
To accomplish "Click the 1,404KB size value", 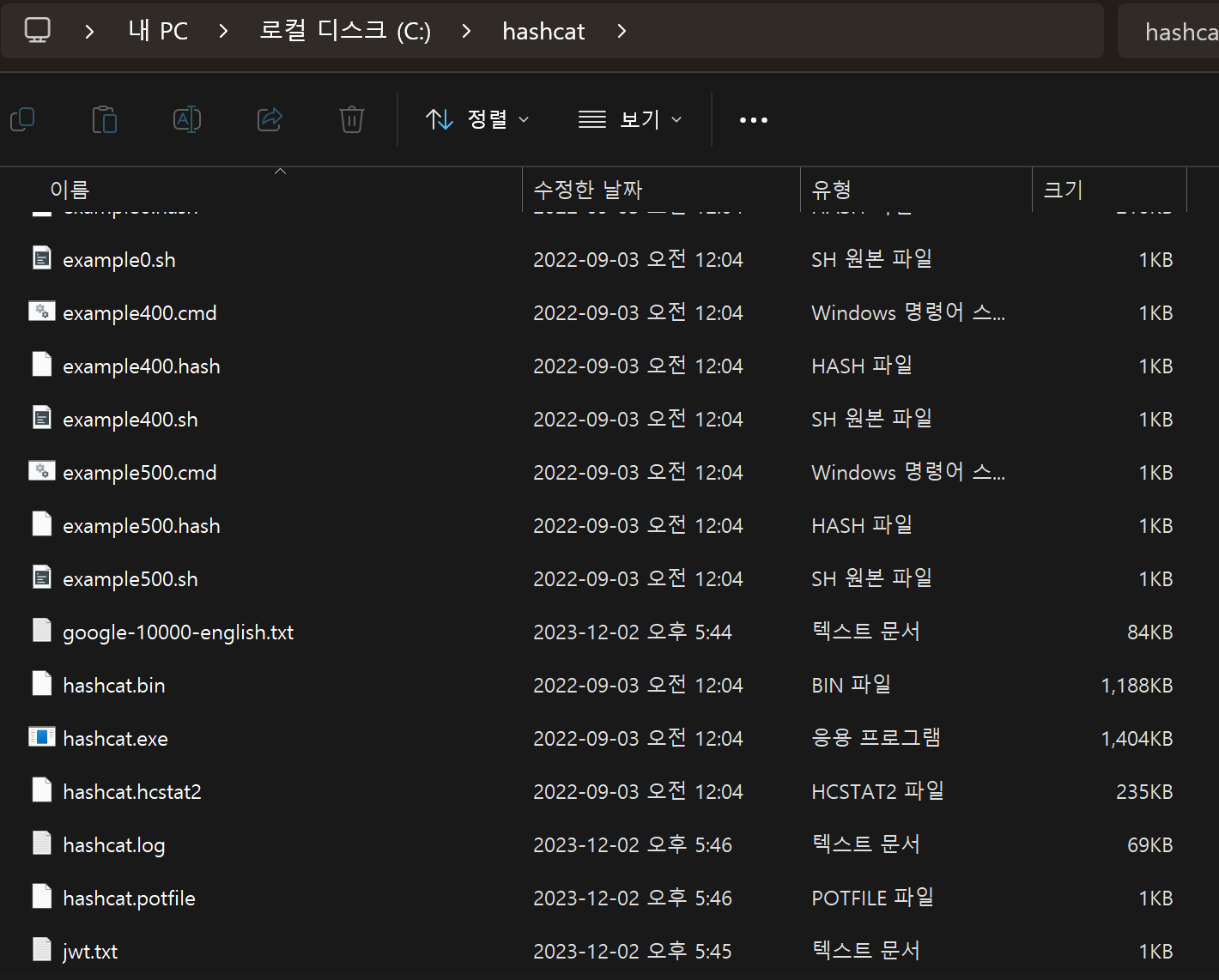I will (x=1137, y=739).
